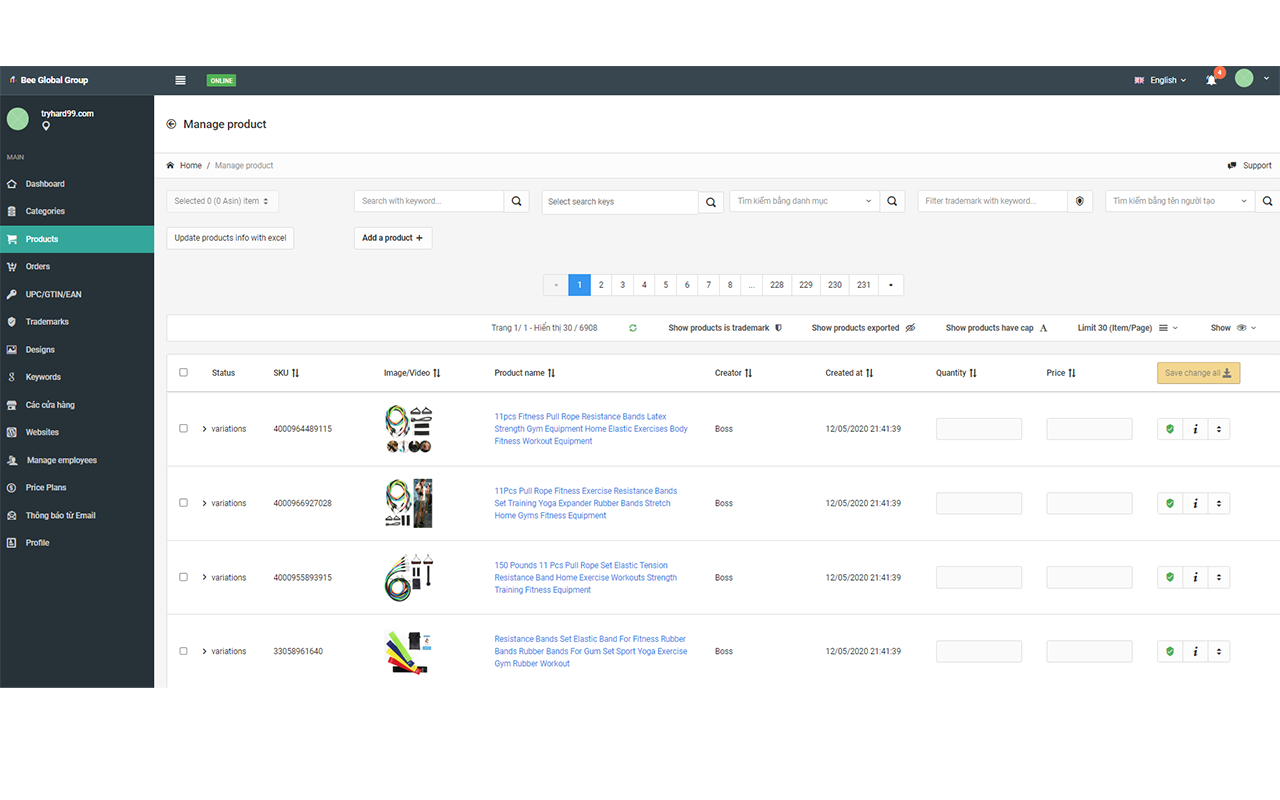Click the keyword search magnifier icon
1280x800 pixels.
point(516,200)
